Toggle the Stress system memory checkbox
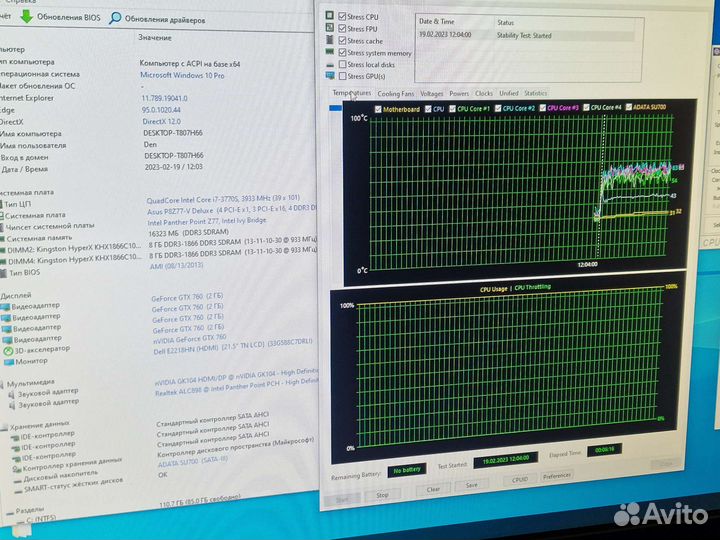 point(342,52)
